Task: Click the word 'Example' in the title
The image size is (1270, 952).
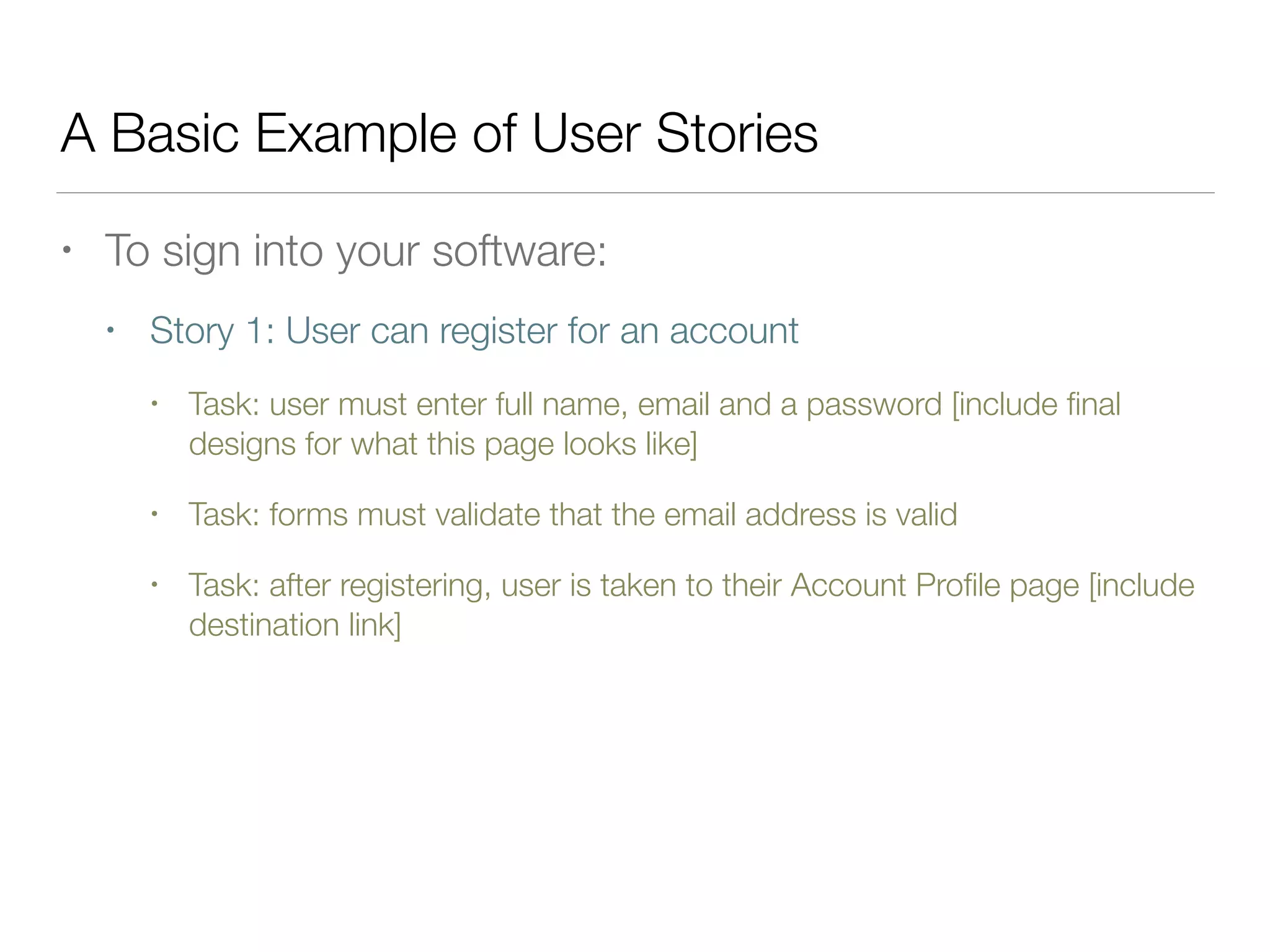Action: click(355, 134)
